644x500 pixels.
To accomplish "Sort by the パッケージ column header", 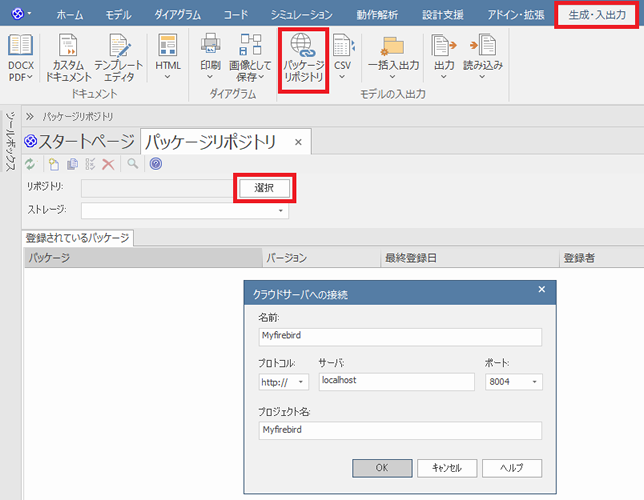I will [x=143, y=258].
